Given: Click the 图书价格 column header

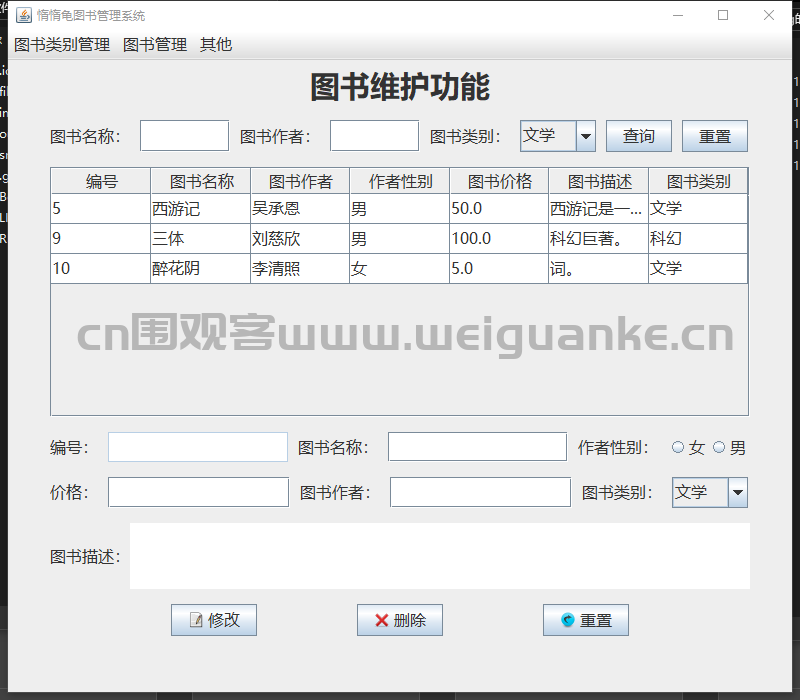Looking at the screenshot, I should tap(499, 181).
